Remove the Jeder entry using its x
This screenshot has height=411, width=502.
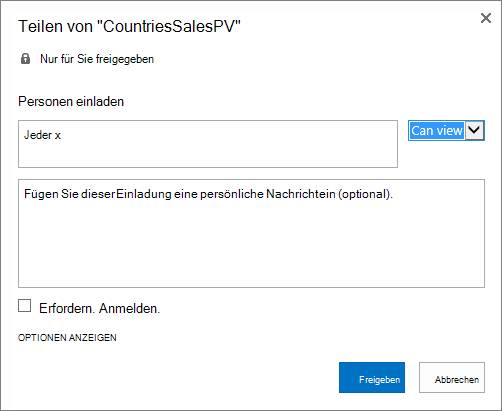tap(58, 136)
